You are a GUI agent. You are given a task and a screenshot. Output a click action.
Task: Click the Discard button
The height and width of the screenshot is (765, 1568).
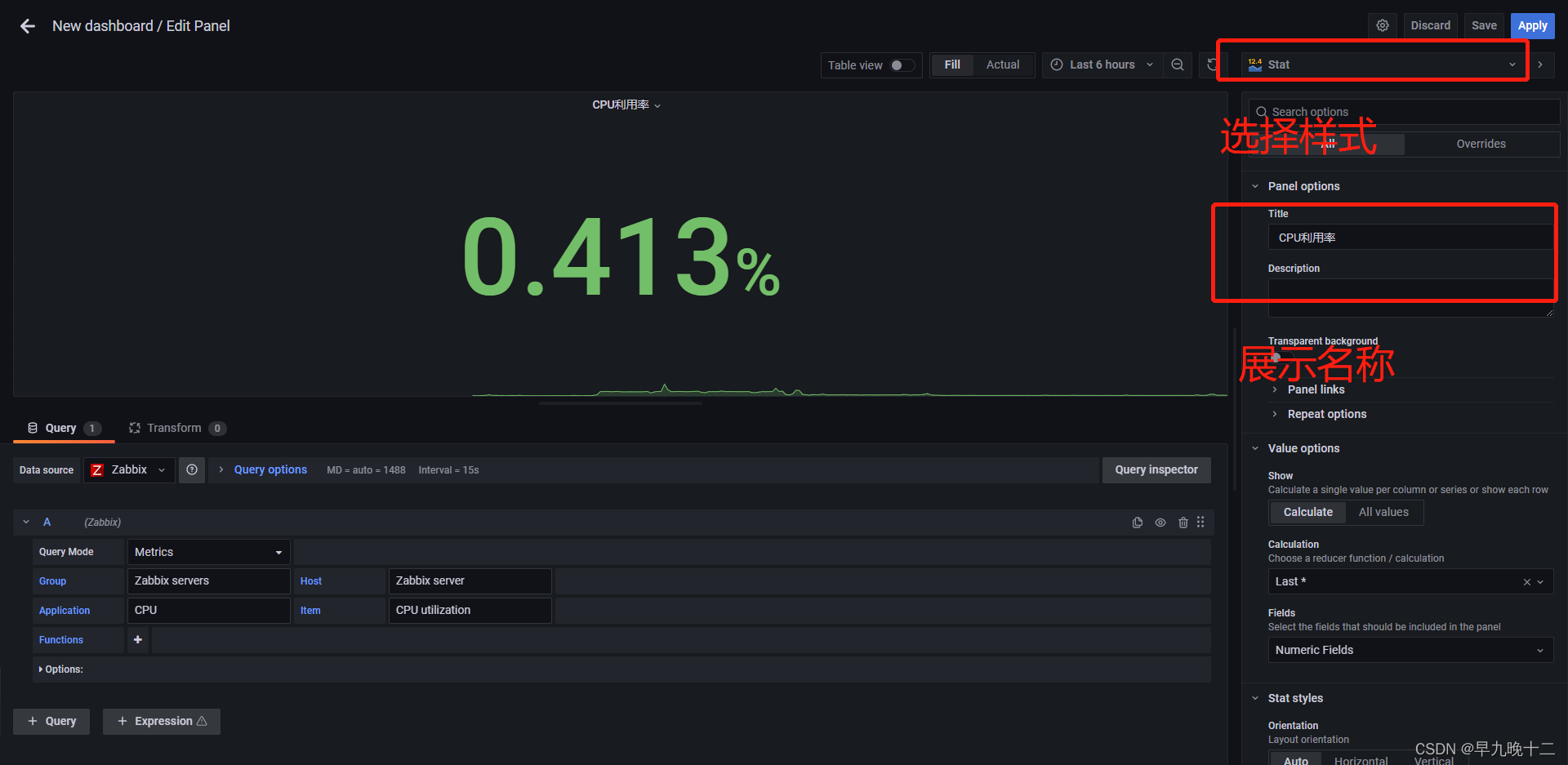(x=1431, y=25)
